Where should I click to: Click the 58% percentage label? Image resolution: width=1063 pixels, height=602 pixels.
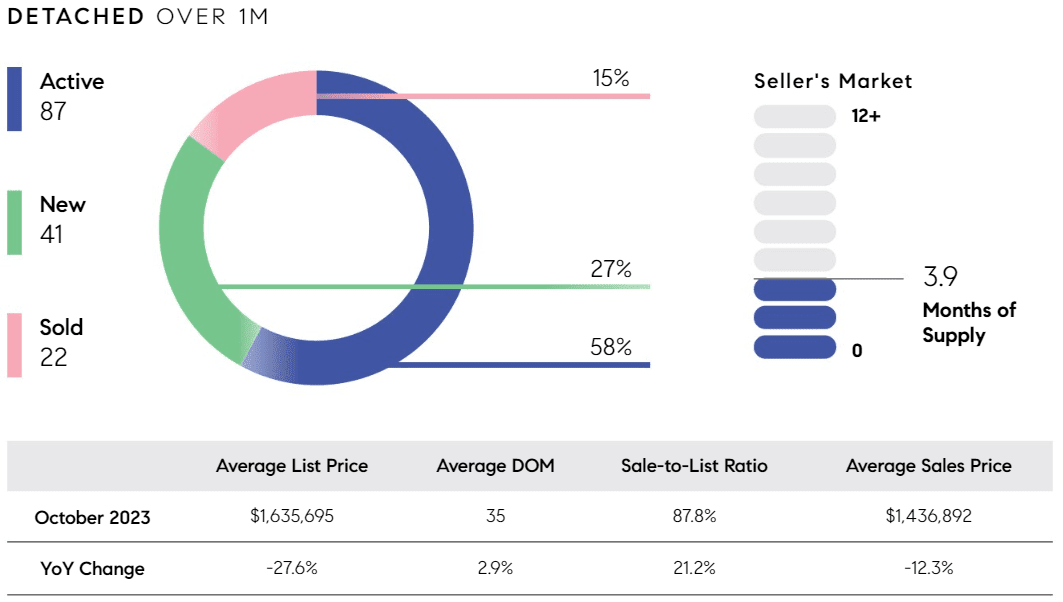[x=611, y=347]
